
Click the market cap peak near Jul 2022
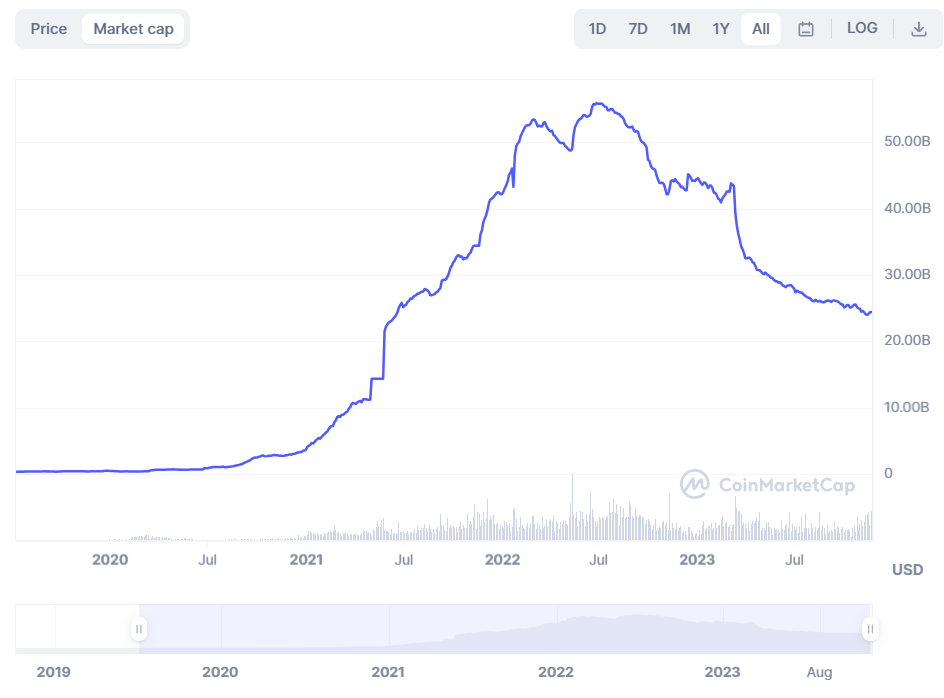[598, 103]
